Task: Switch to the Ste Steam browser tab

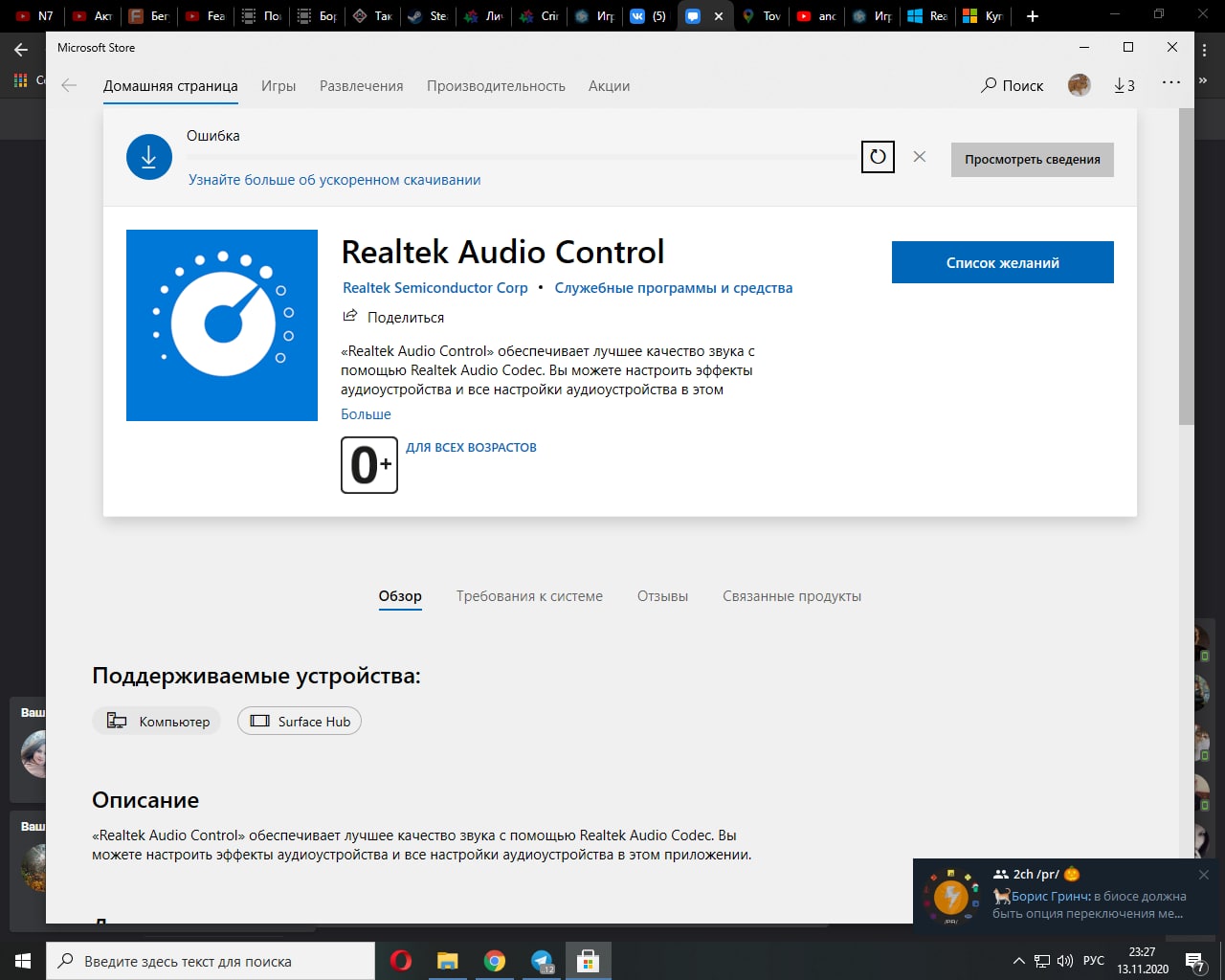Action: click(x=428, y=15)
